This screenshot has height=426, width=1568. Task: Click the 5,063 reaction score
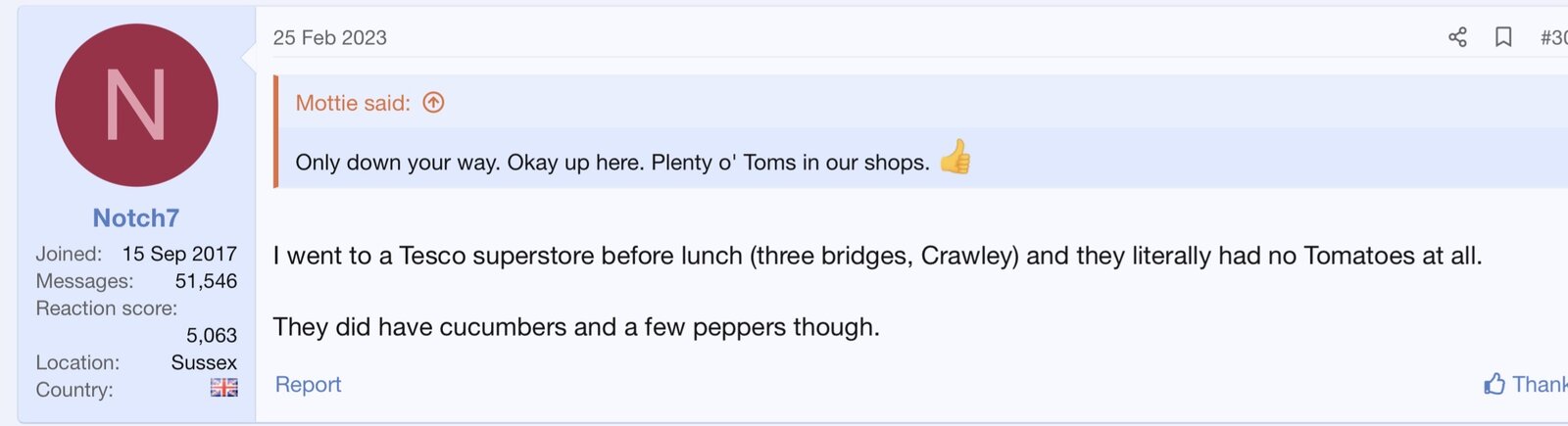pyautogui.click(x=212, y=335)
